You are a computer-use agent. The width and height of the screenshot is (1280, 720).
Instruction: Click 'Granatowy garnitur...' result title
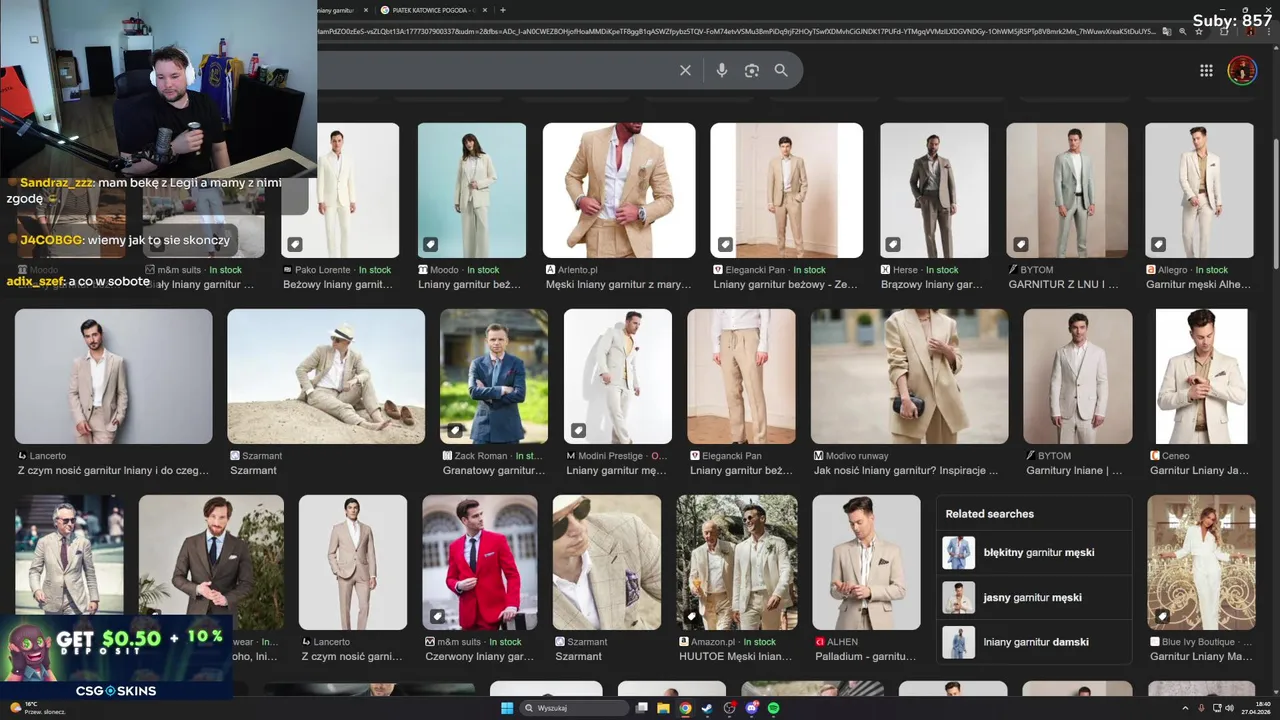(x=494, y=470)
